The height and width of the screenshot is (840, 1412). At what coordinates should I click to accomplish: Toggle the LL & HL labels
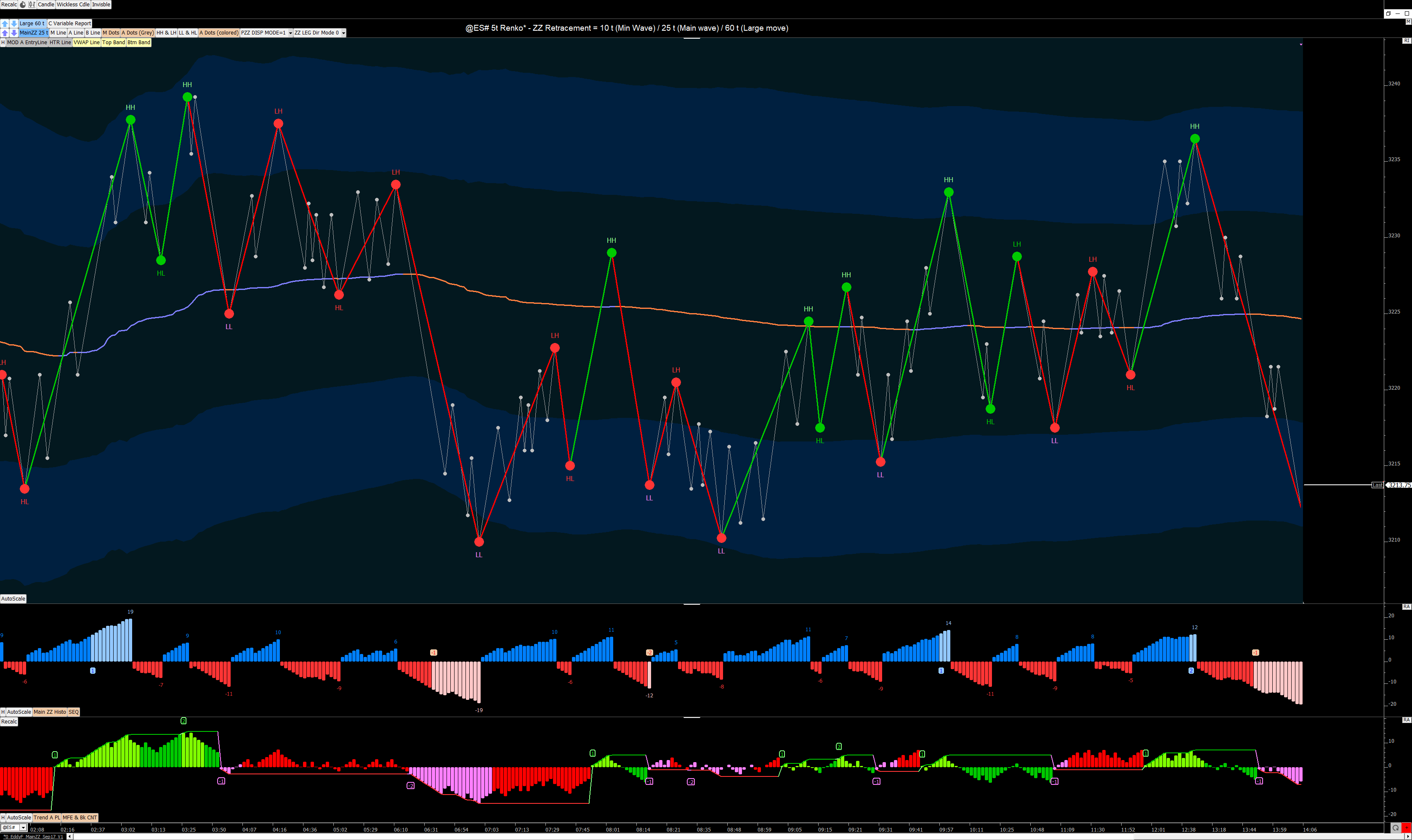(188, 33)
